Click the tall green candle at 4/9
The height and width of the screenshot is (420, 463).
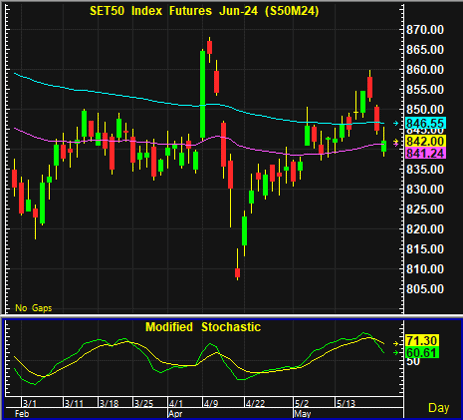click(x=202, y=94)
